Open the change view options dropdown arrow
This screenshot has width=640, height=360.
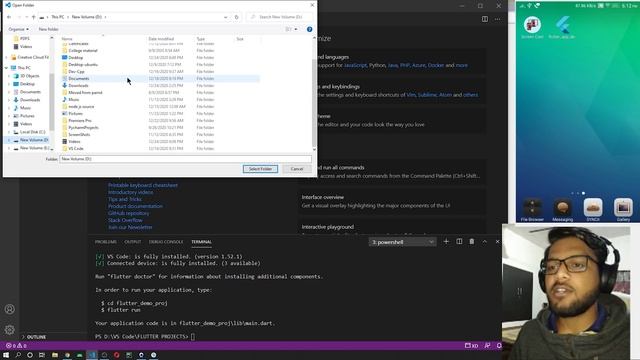tap(296, 29)
